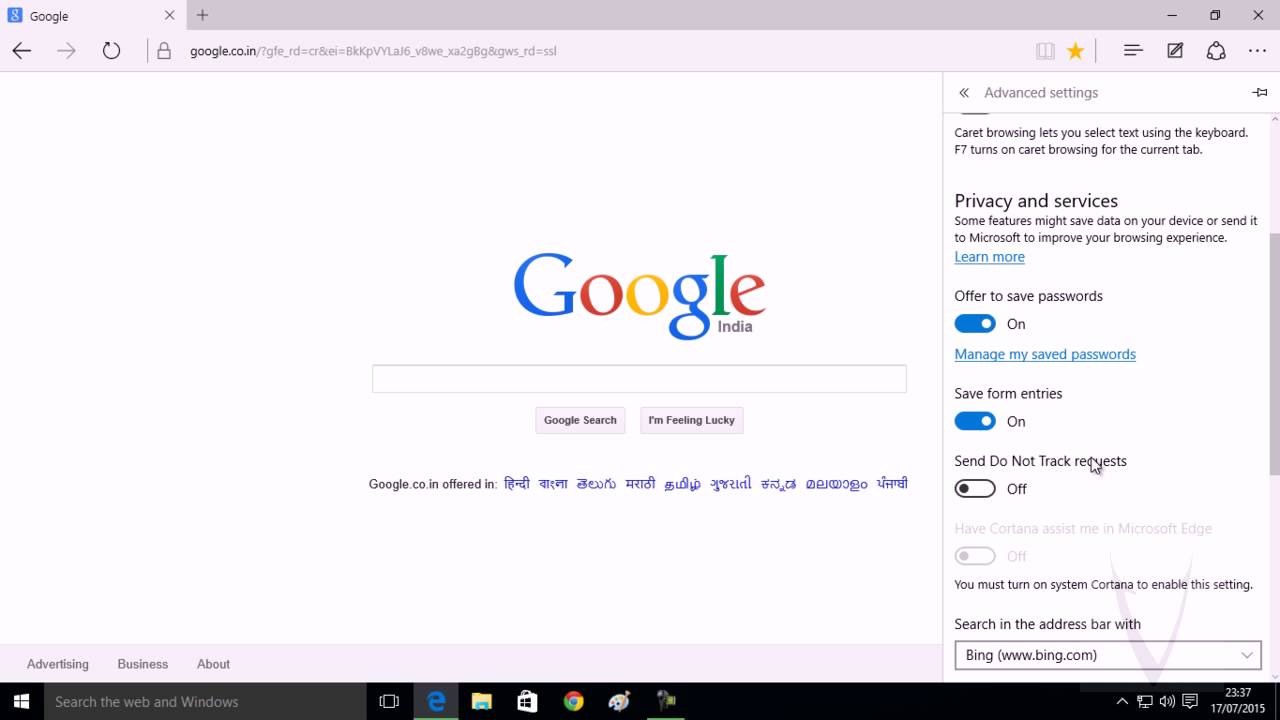Make a Web Note with pen icon
This screenshot has height=720, width=1280.
(1175, 51)
